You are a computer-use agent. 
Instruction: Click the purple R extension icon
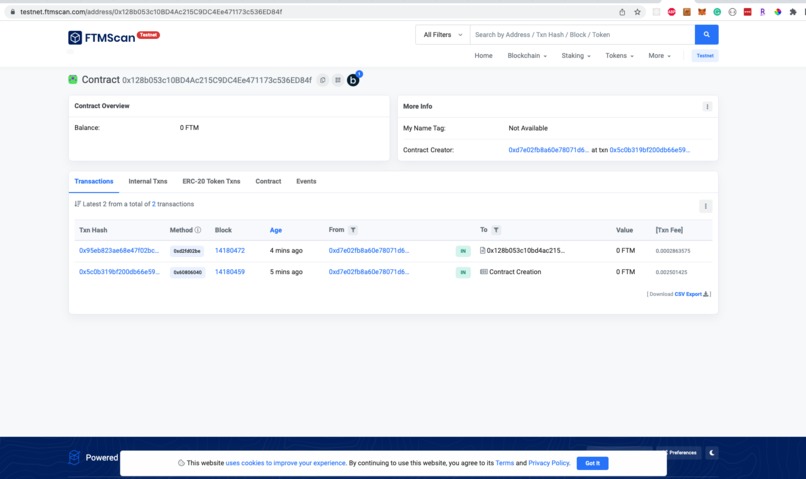[x=763, y=12]
